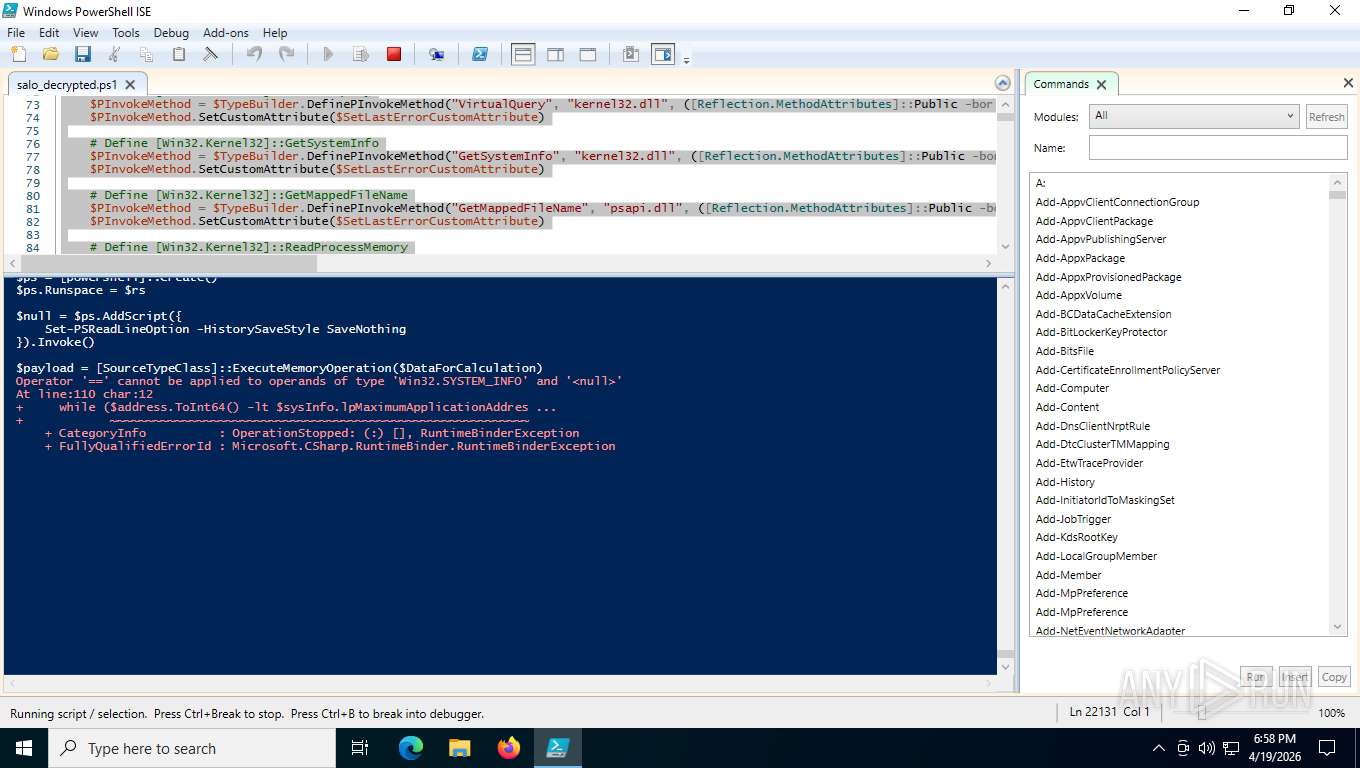The width and height of the screenshot is (1360, 768).
Task: Open Task View on taskbar
Action: (x=360, y=748)
